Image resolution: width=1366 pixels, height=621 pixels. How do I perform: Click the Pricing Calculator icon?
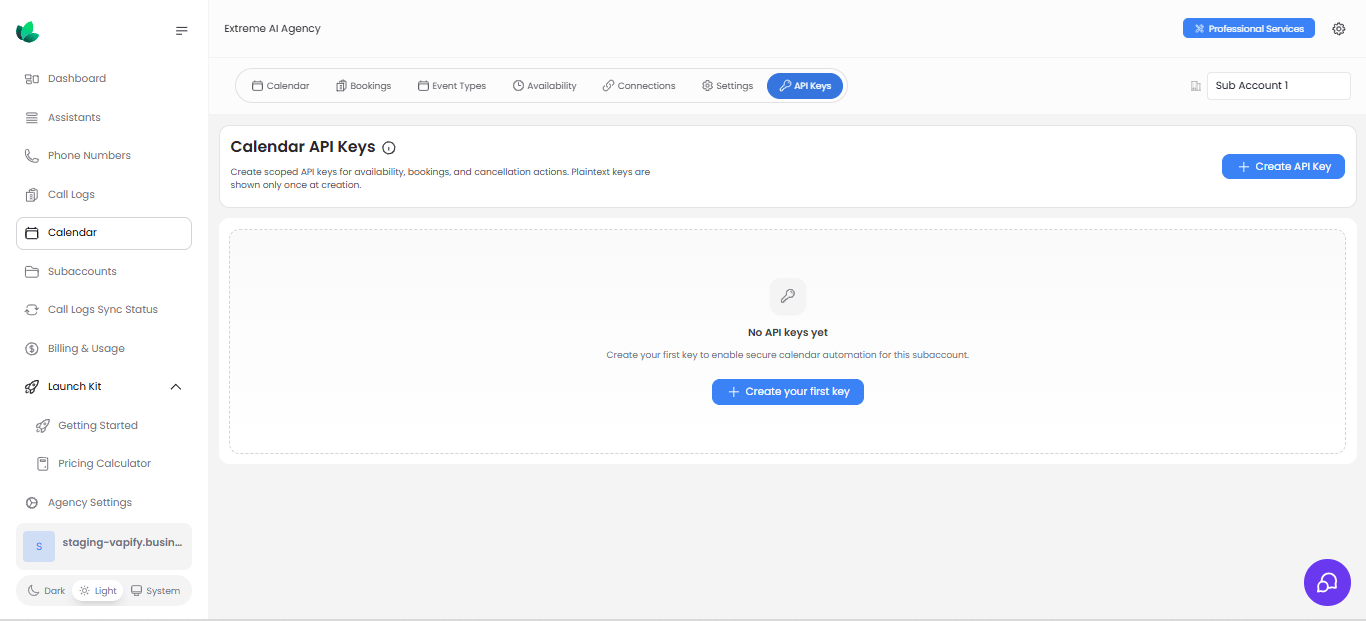coord(42,464)
